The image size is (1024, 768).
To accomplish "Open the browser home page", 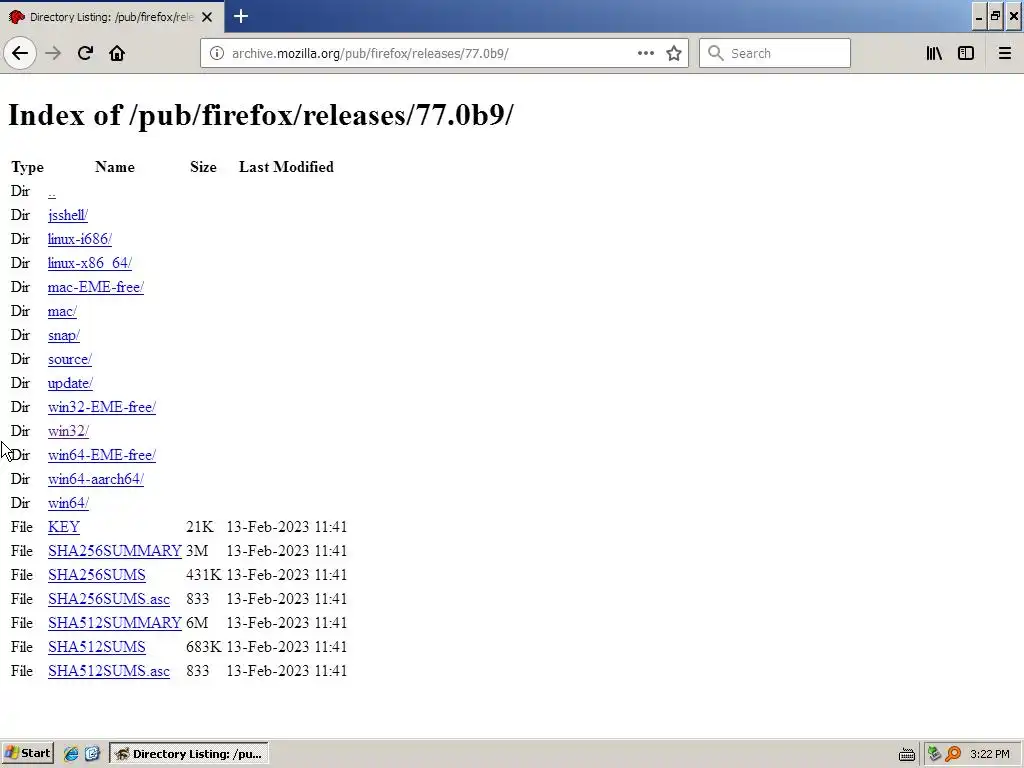I will (x=117, y=53).
